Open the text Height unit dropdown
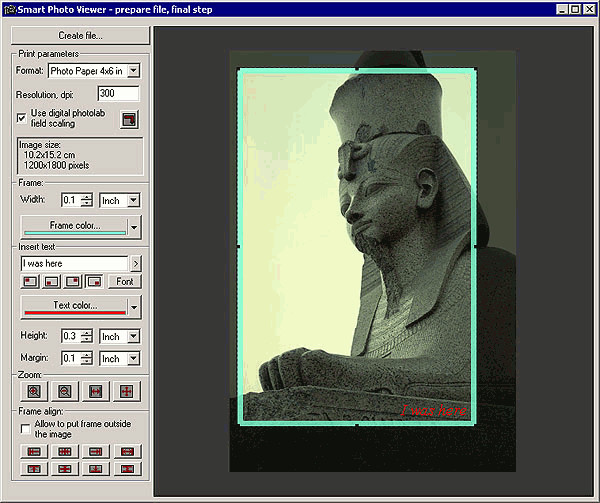The image size is (600, 503). click(133, 336)
